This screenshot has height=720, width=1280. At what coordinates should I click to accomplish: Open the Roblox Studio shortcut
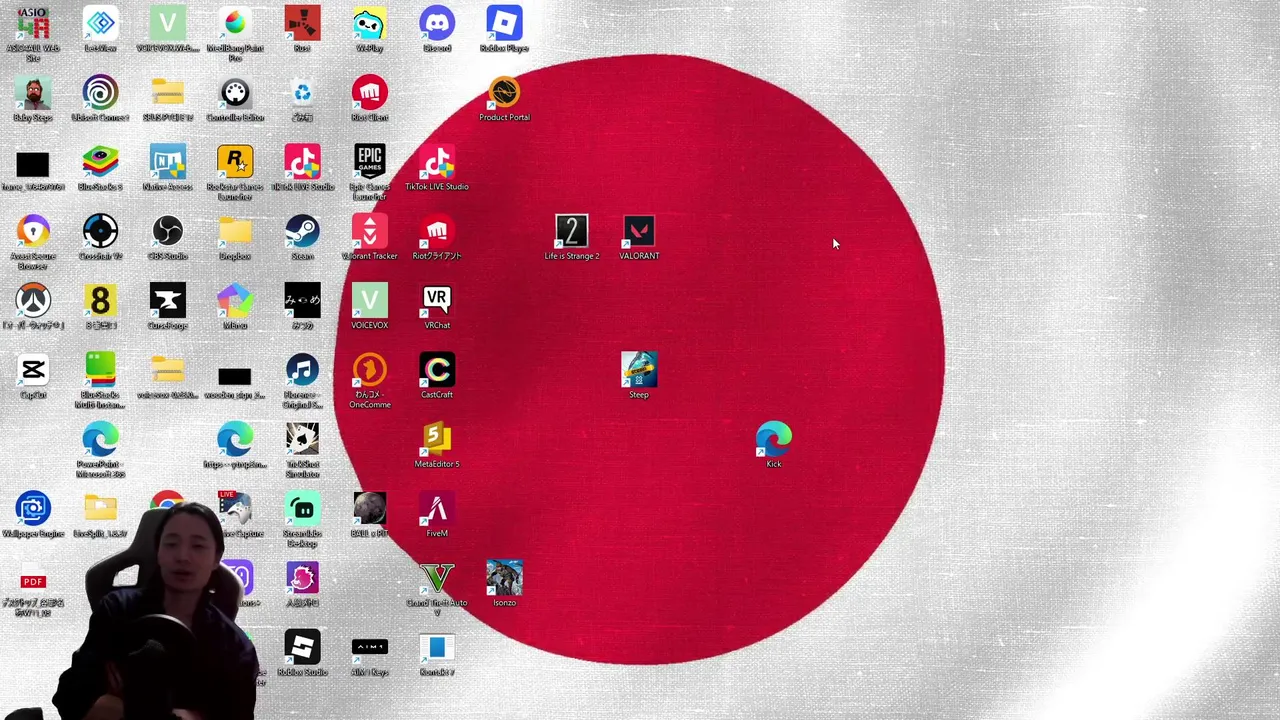(302, 648)
